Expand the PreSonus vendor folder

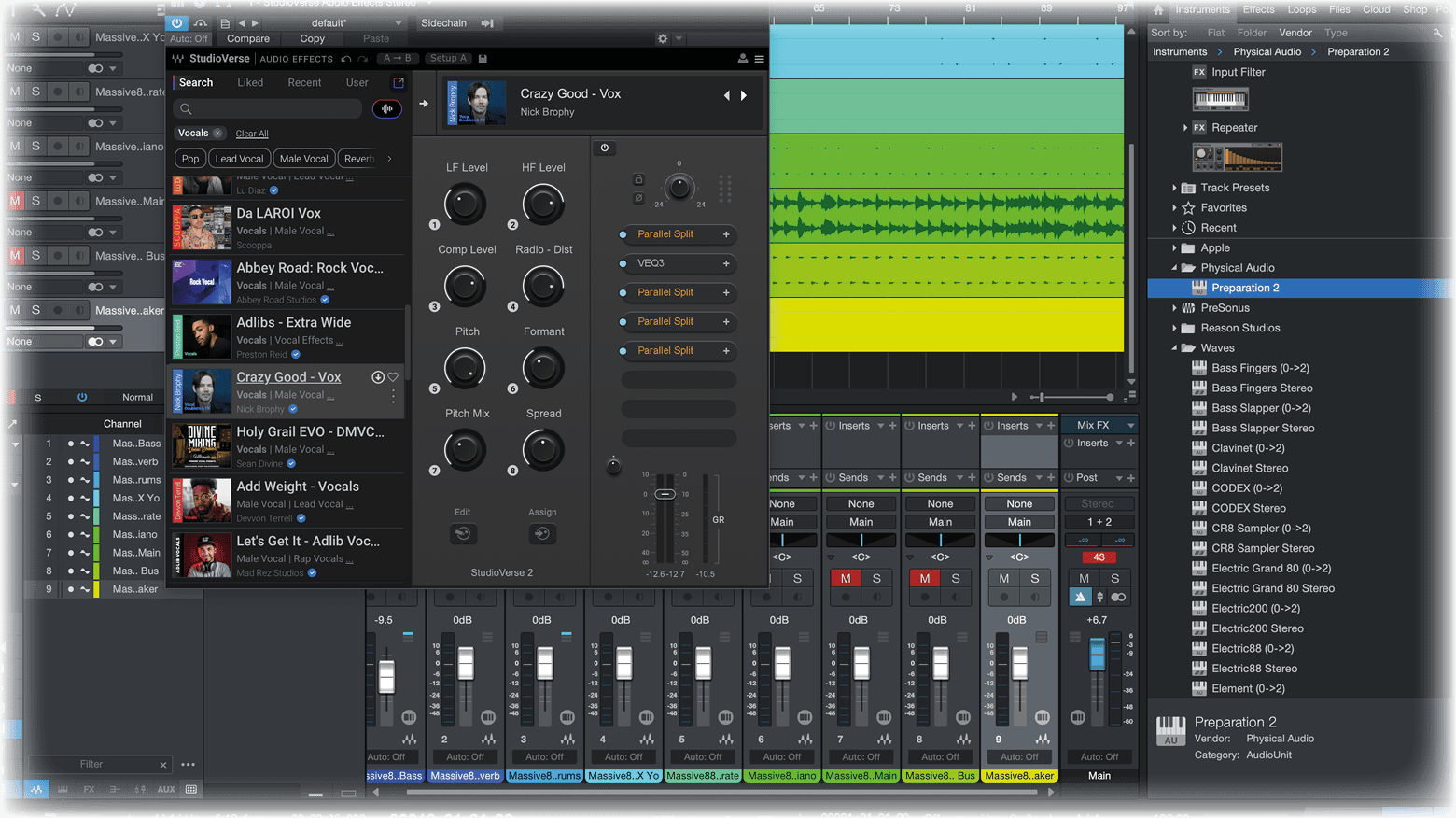point(1174,308)
